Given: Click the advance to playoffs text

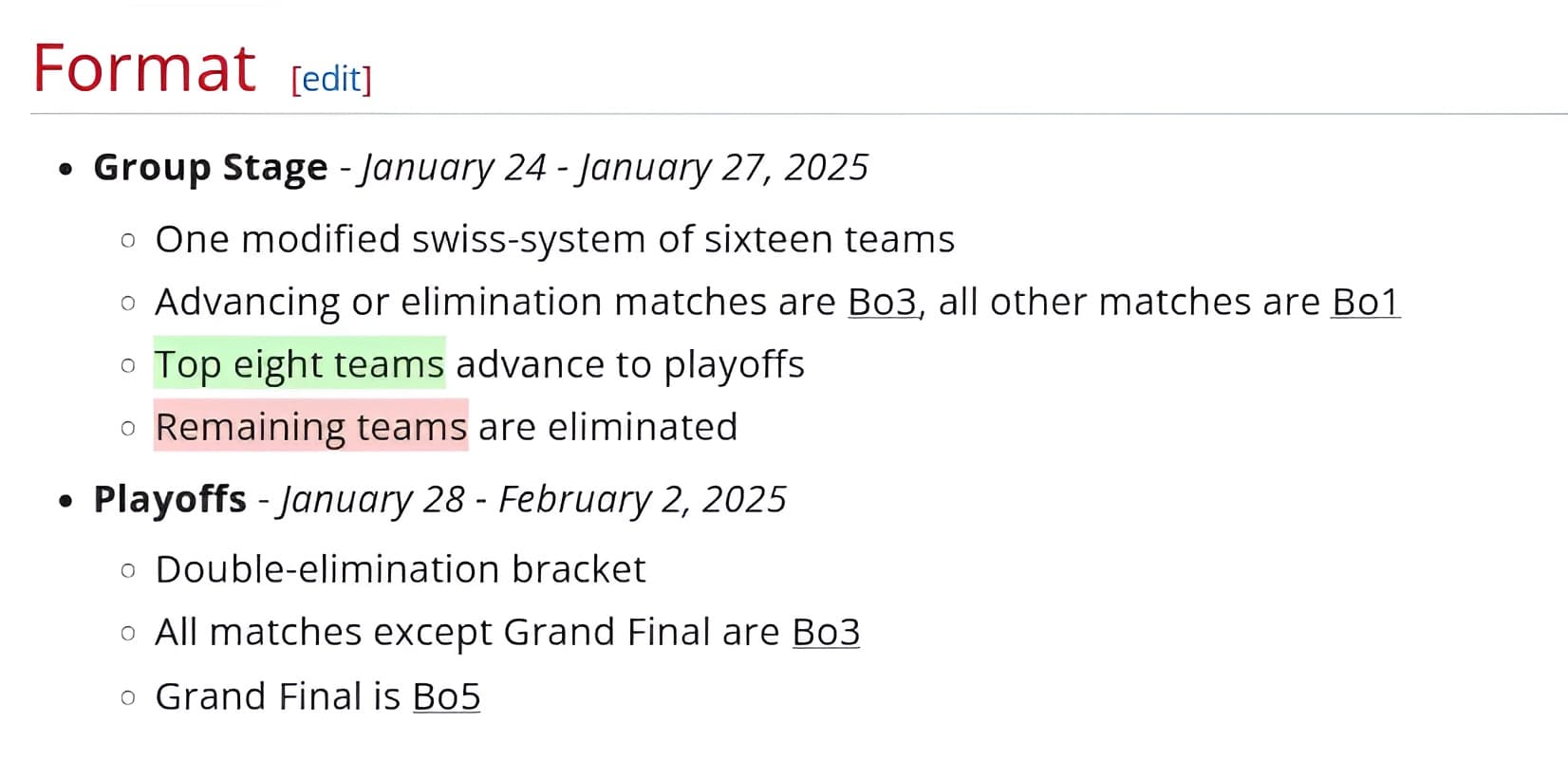Looking at the screenshot, I should (x=629, y=364).
